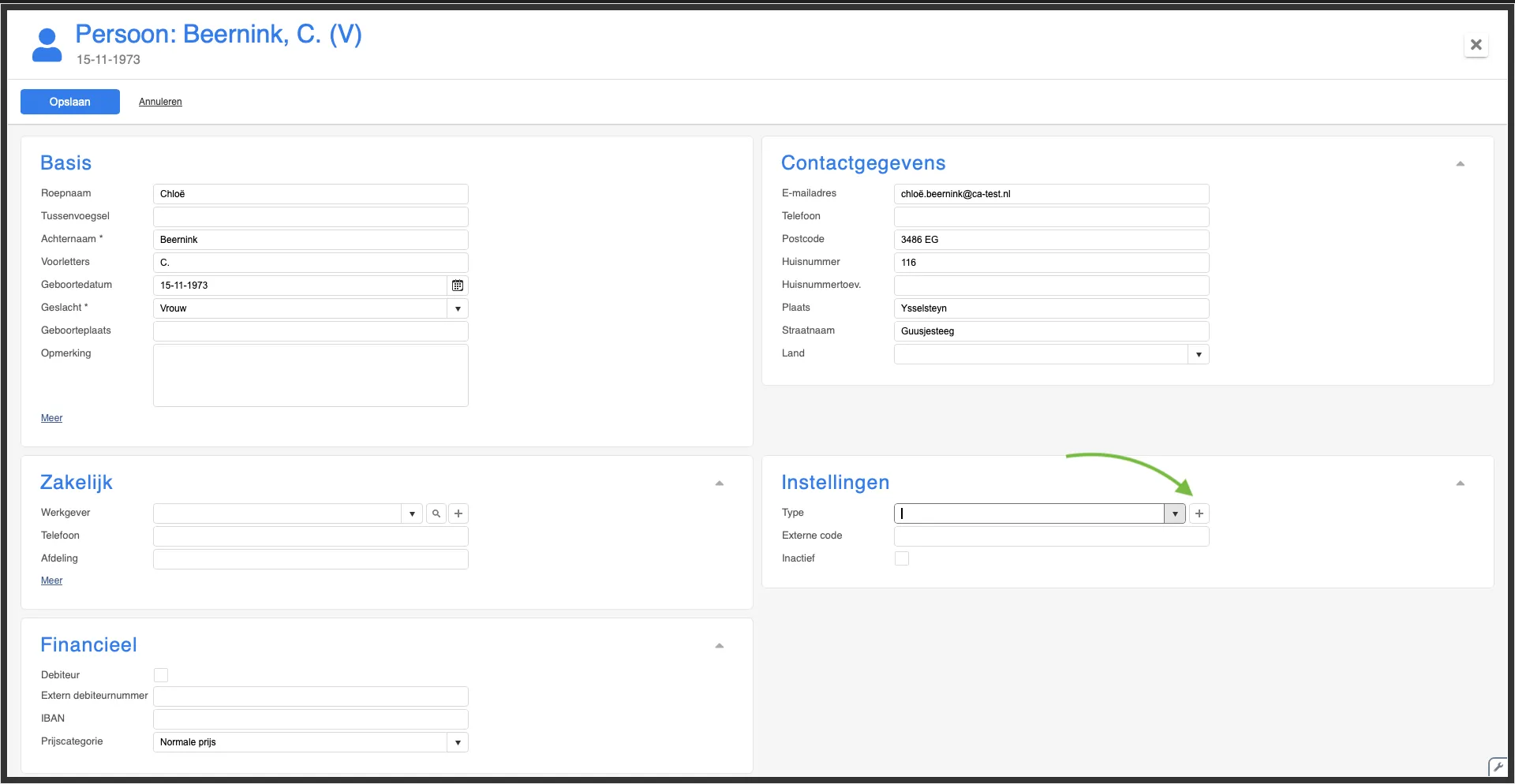Image resolution: width=1515 pixels, height=784 pixels.
Task: Click the Extern debiteurnummer field
Action: tap(311, 696)
